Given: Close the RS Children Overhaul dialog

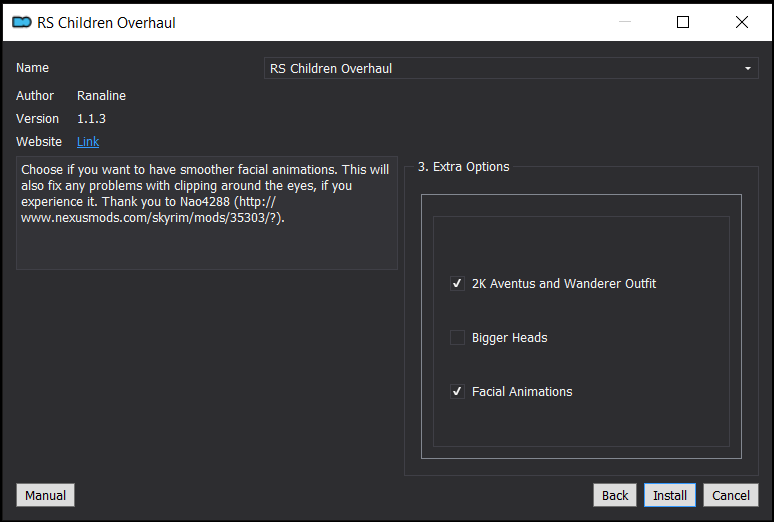Looking at the screenshot, I should [741, 22].
